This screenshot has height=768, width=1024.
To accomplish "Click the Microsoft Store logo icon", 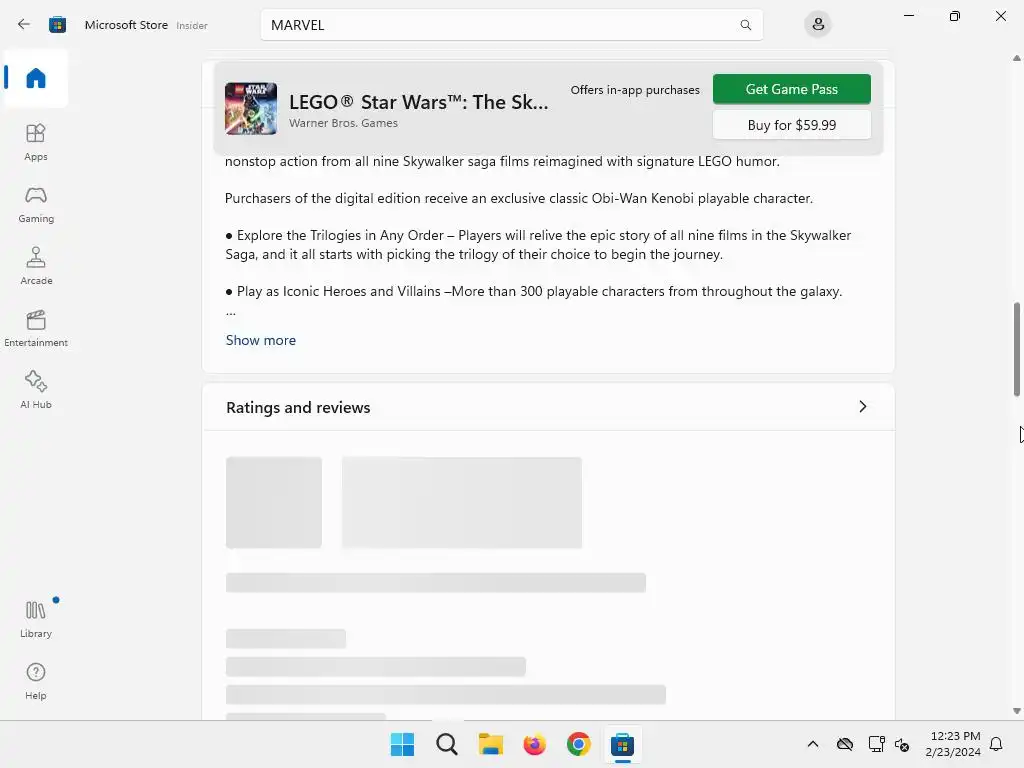I will [57, 25].
